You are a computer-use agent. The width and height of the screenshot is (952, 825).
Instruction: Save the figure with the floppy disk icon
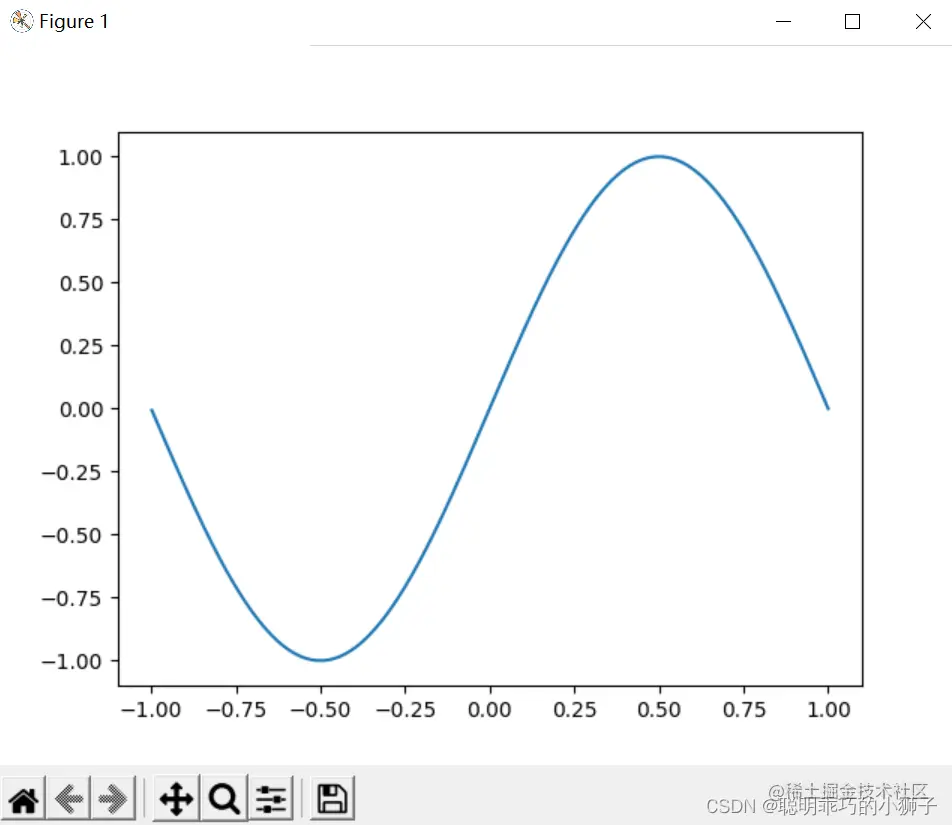point(332,799)
